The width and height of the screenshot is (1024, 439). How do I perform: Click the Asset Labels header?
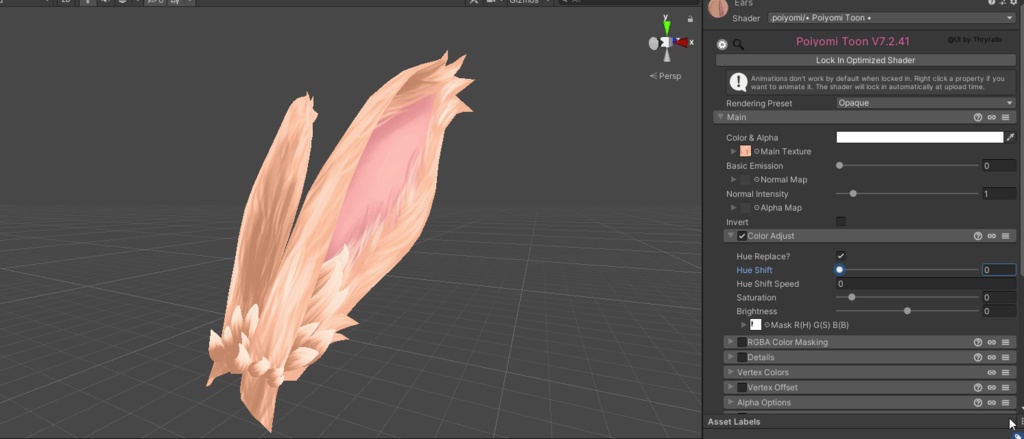pos(734,422)
